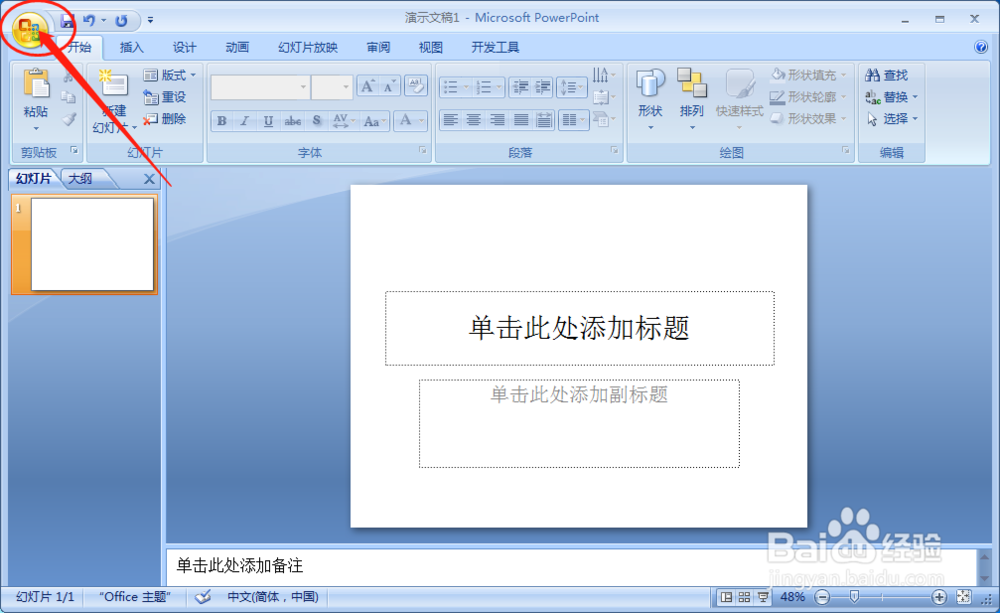Justify the text
Screen dimensions: 1000x613
click(x=520, y=120)
